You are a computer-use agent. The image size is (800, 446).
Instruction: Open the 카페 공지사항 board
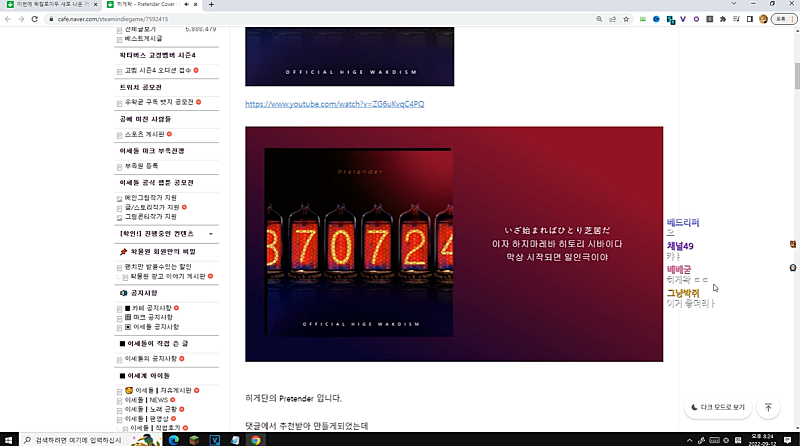pyautogui.click(x=152, y=308)
